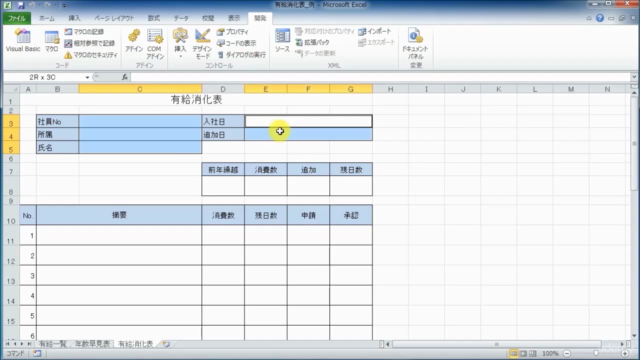Image resolution: width=640 pixels, height=360 pixels.
Task: Start Record Macro
Action: (x=84, y=32)
